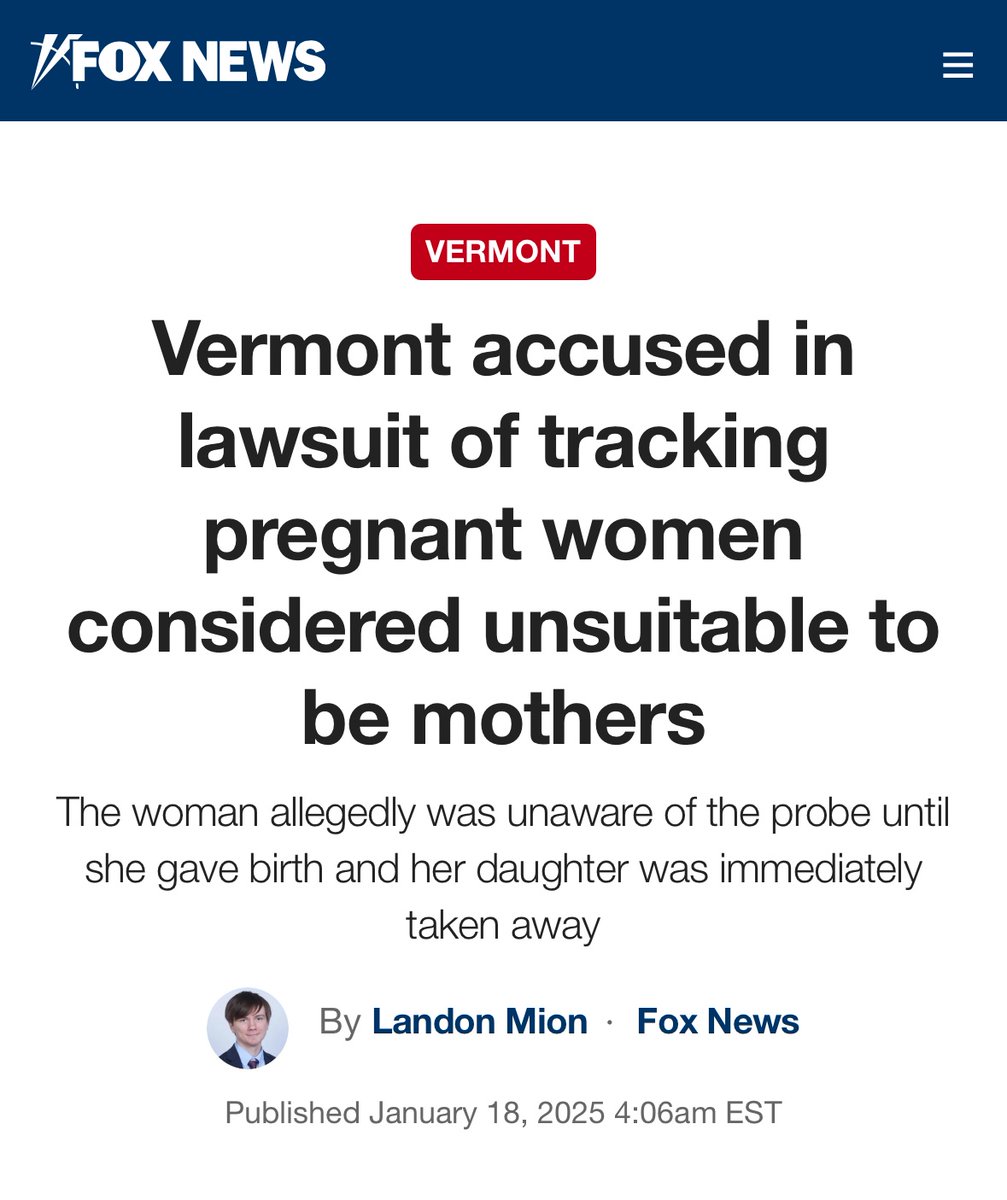Viewport: 1007px width, 1200px height.
Task: Click "Vermont accused in" headline line
Action: click(x=503, y=348)
